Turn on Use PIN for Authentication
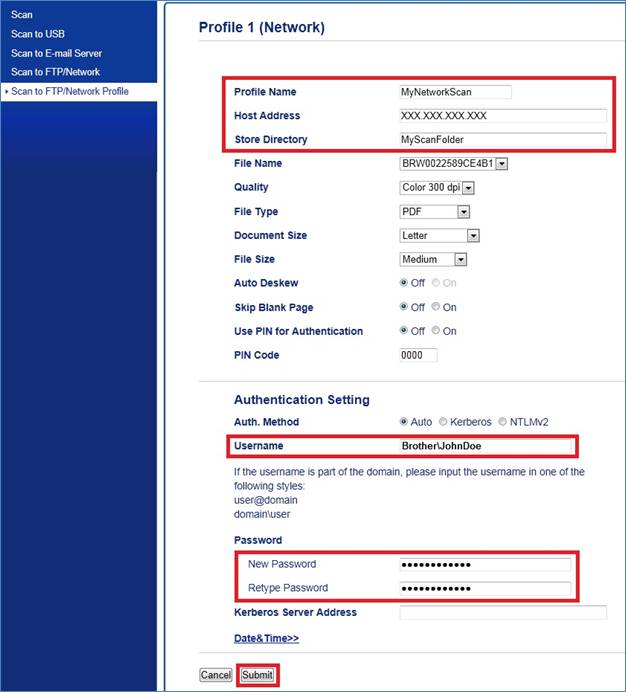The image size is (626, 692). click(436, 331)
